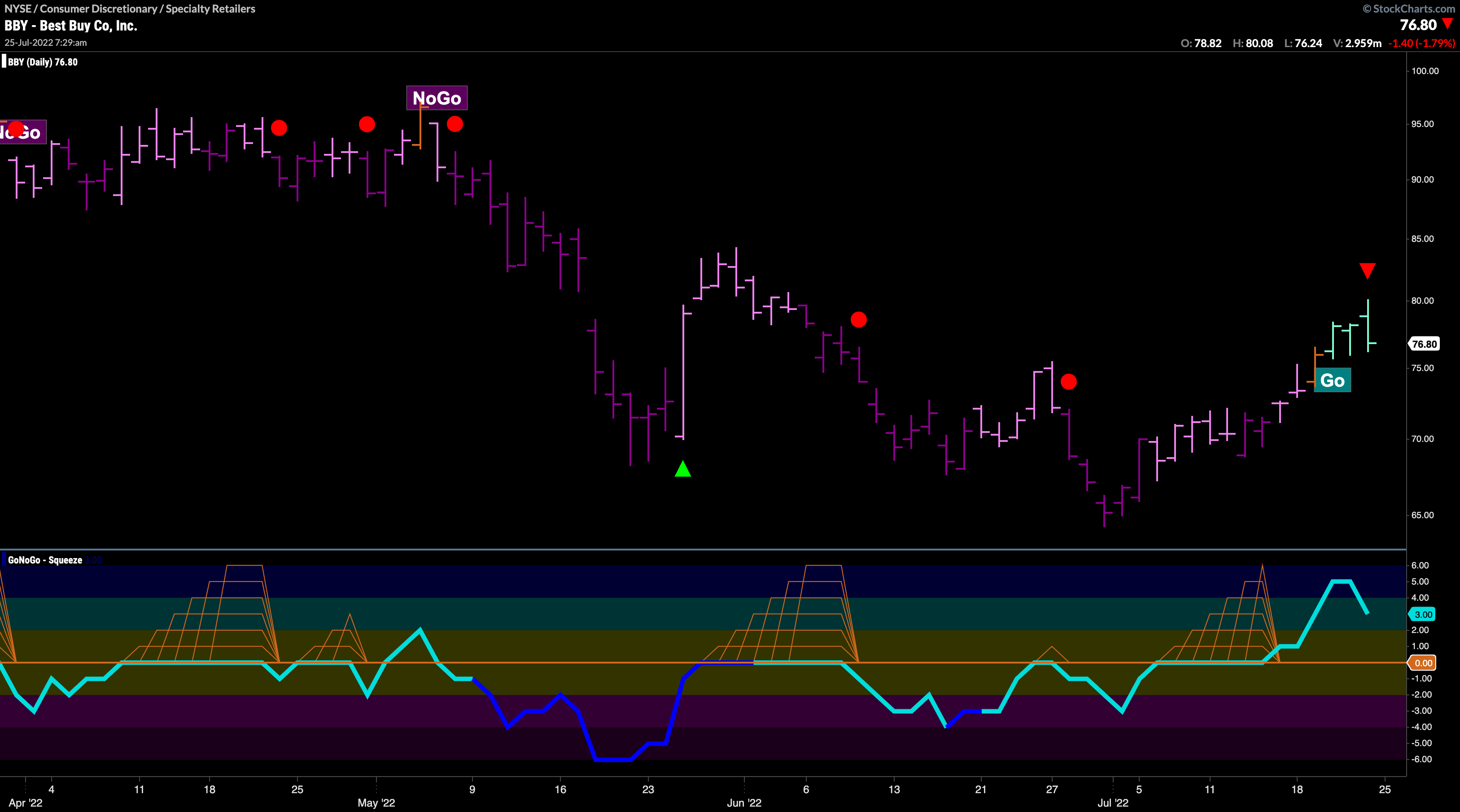Click the red dot near April 29

pyautogui.click(x=367, y=124)
